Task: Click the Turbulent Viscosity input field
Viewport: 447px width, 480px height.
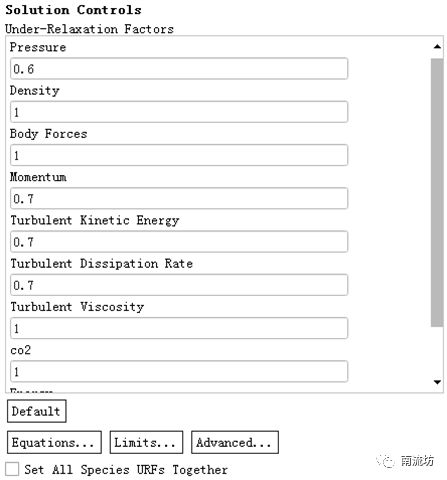Action: pos(179,328)
